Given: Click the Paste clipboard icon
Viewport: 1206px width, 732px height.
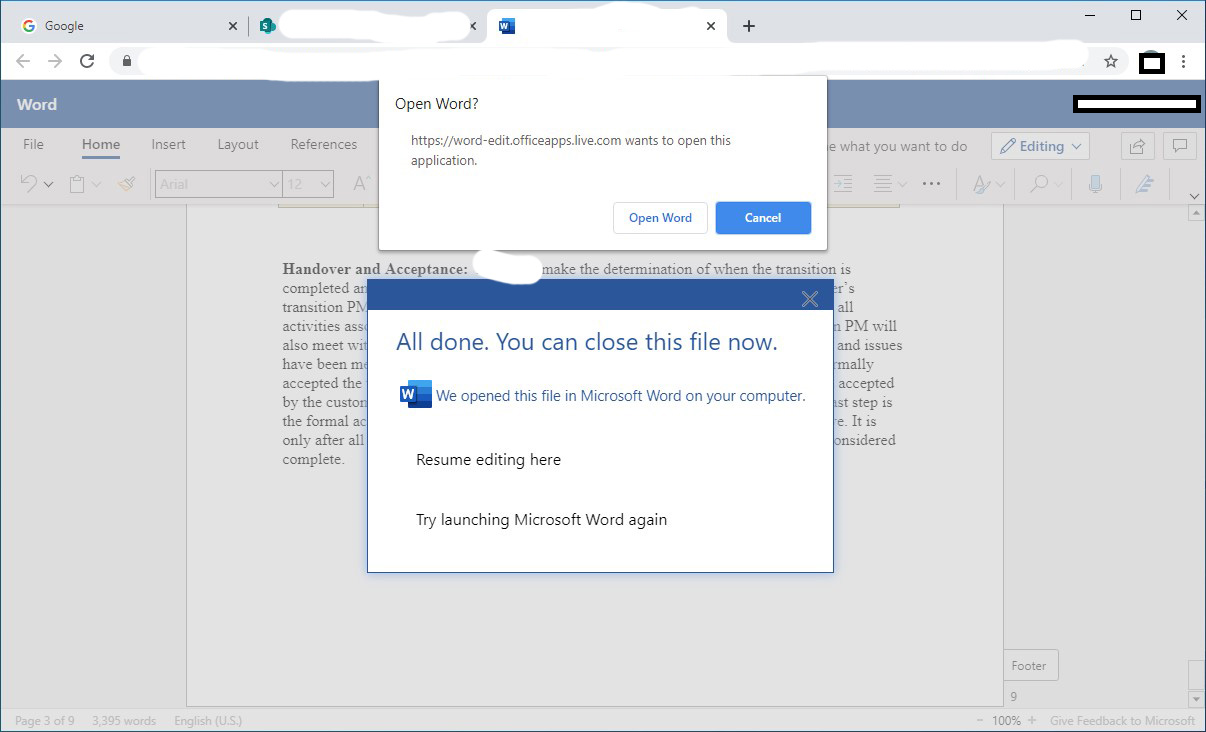Looking at the screenshot, I should pos(76,184).
